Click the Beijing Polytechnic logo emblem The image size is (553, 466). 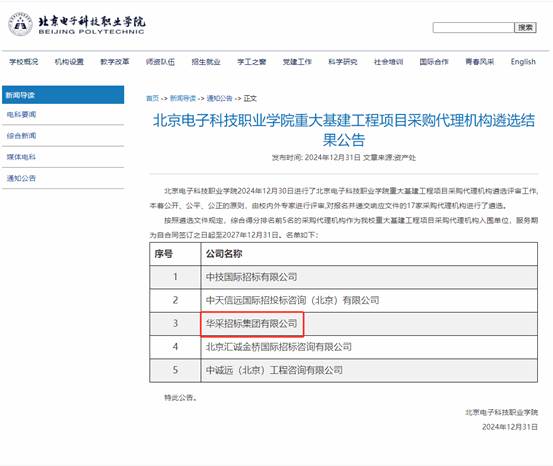20,24
